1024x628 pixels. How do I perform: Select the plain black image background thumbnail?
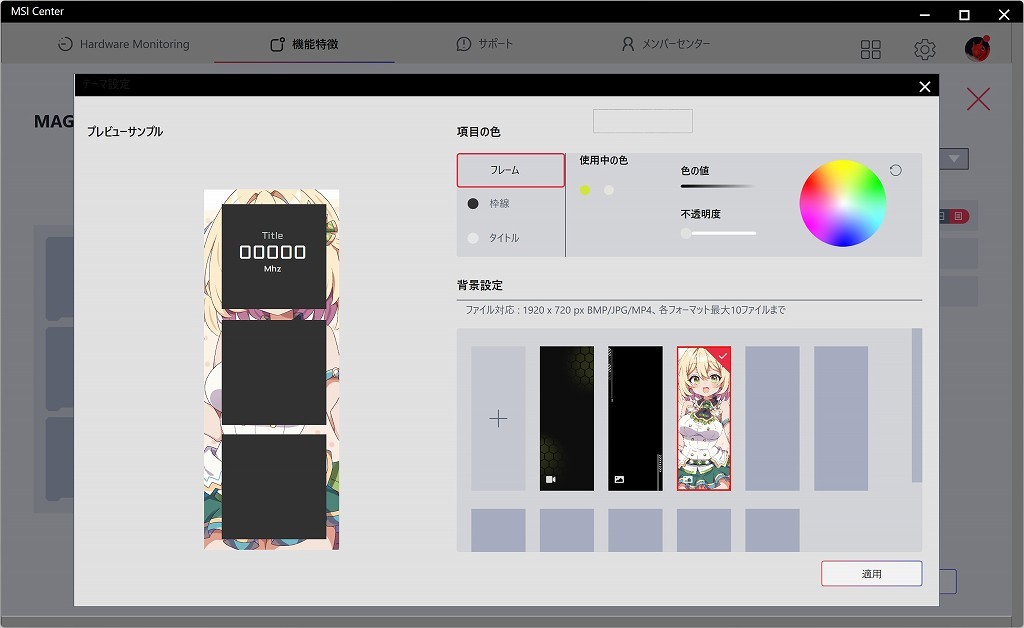pos(635,418)
